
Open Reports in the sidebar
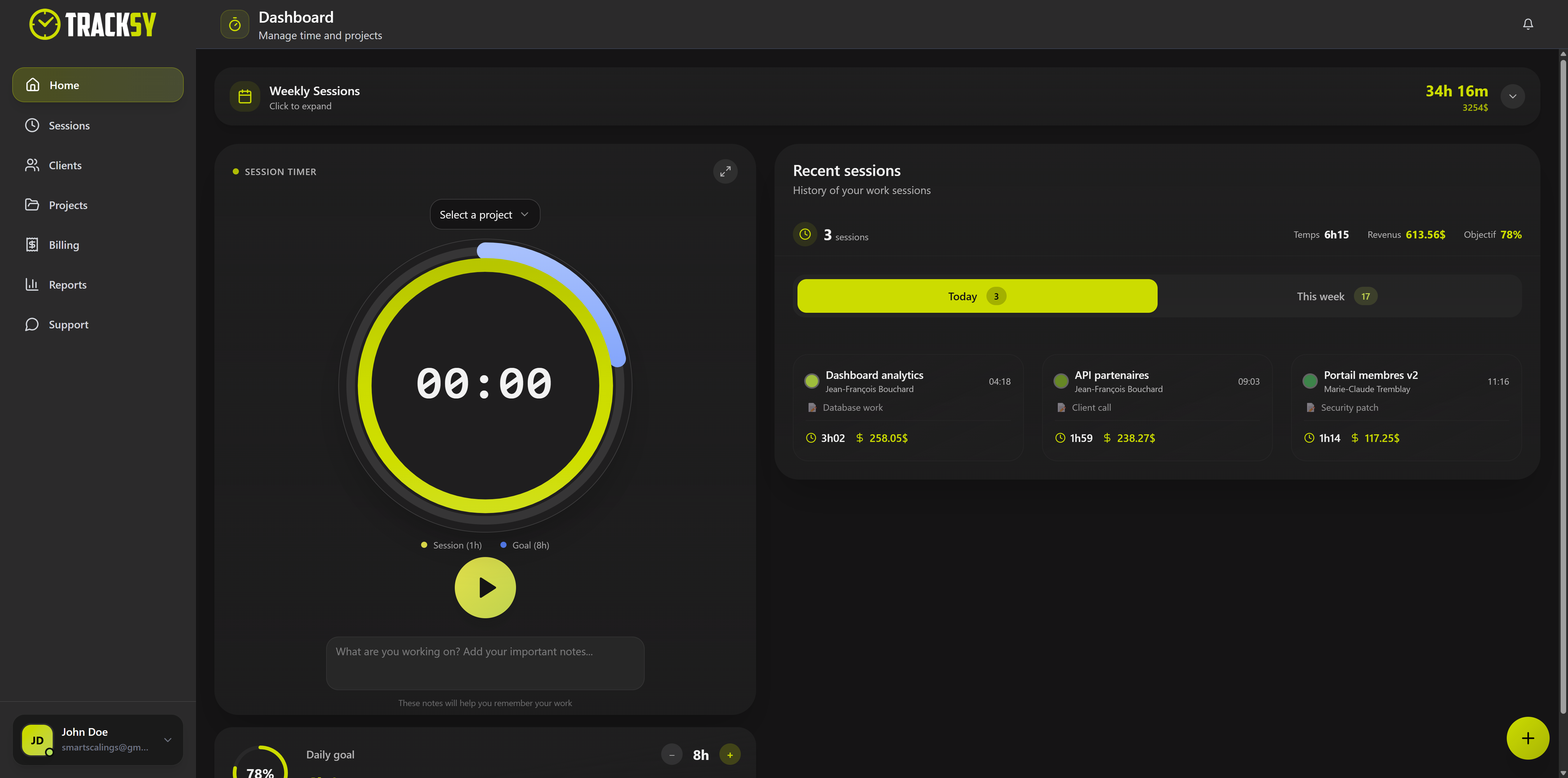[x=67, y=285]
